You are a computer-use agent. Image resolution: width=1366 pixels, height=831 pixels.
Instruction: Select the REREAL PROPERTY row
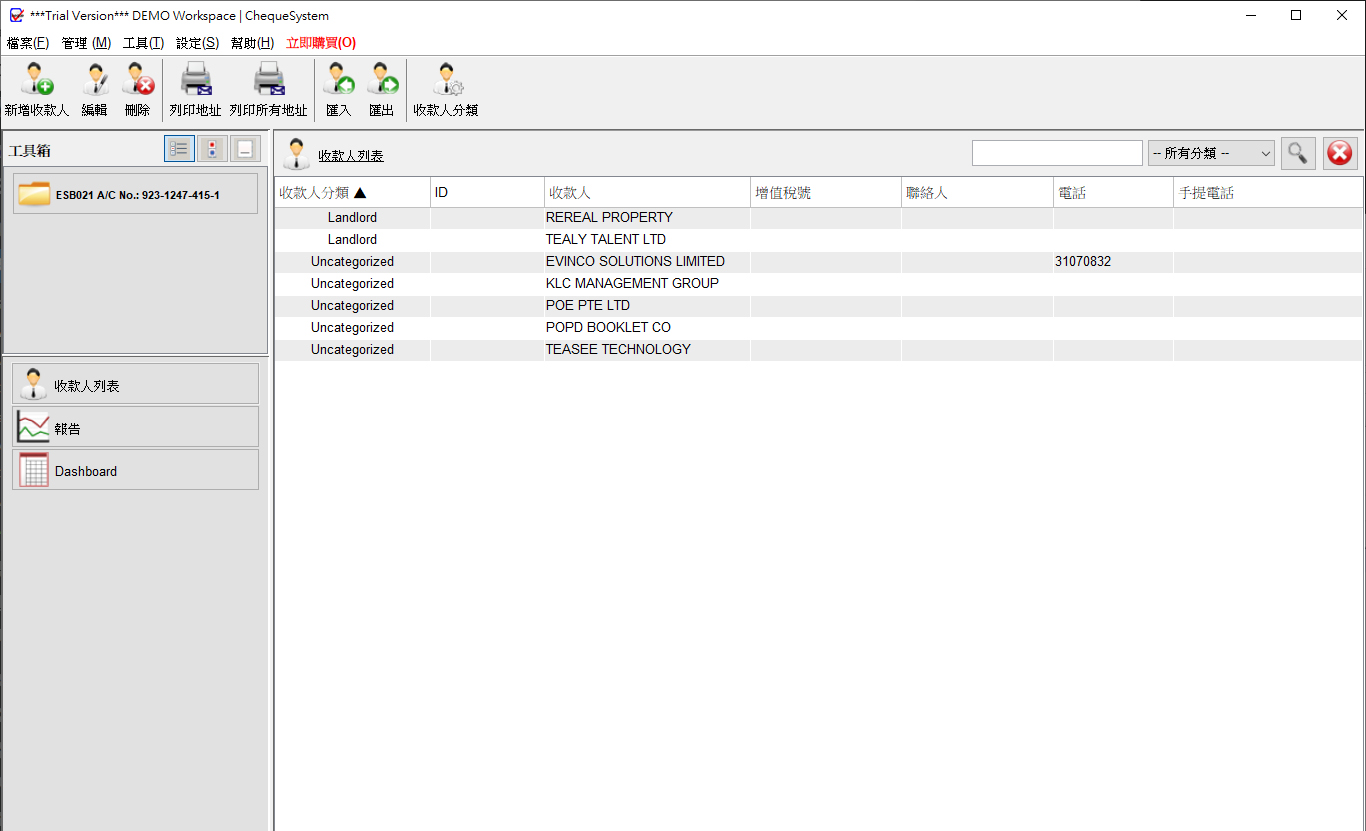819,218
